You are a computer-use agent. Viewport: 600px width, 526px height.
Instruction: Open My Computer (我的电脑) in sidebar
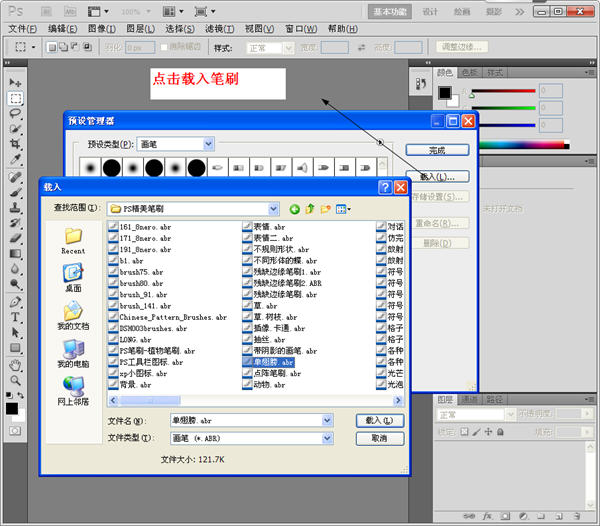(73, 353)
